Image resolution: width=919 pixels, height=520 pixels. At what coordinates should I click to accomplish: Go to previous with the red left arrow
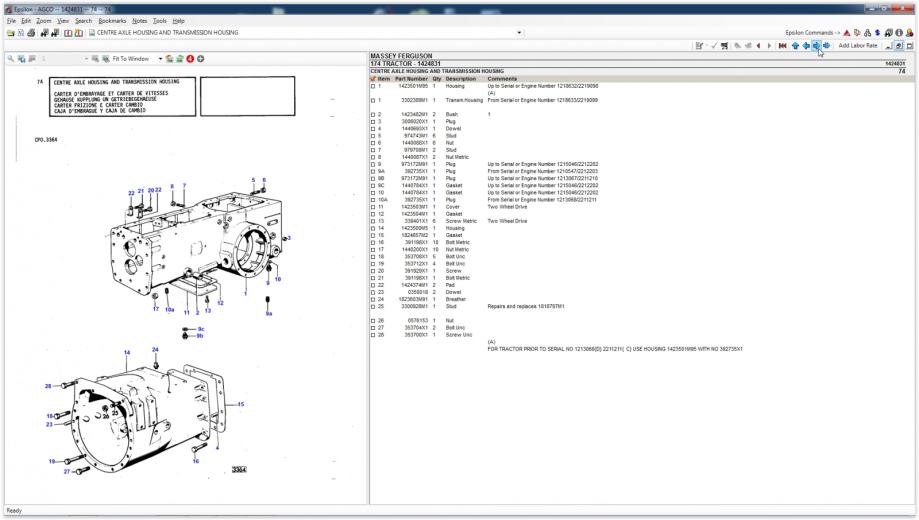pos(758,46)
